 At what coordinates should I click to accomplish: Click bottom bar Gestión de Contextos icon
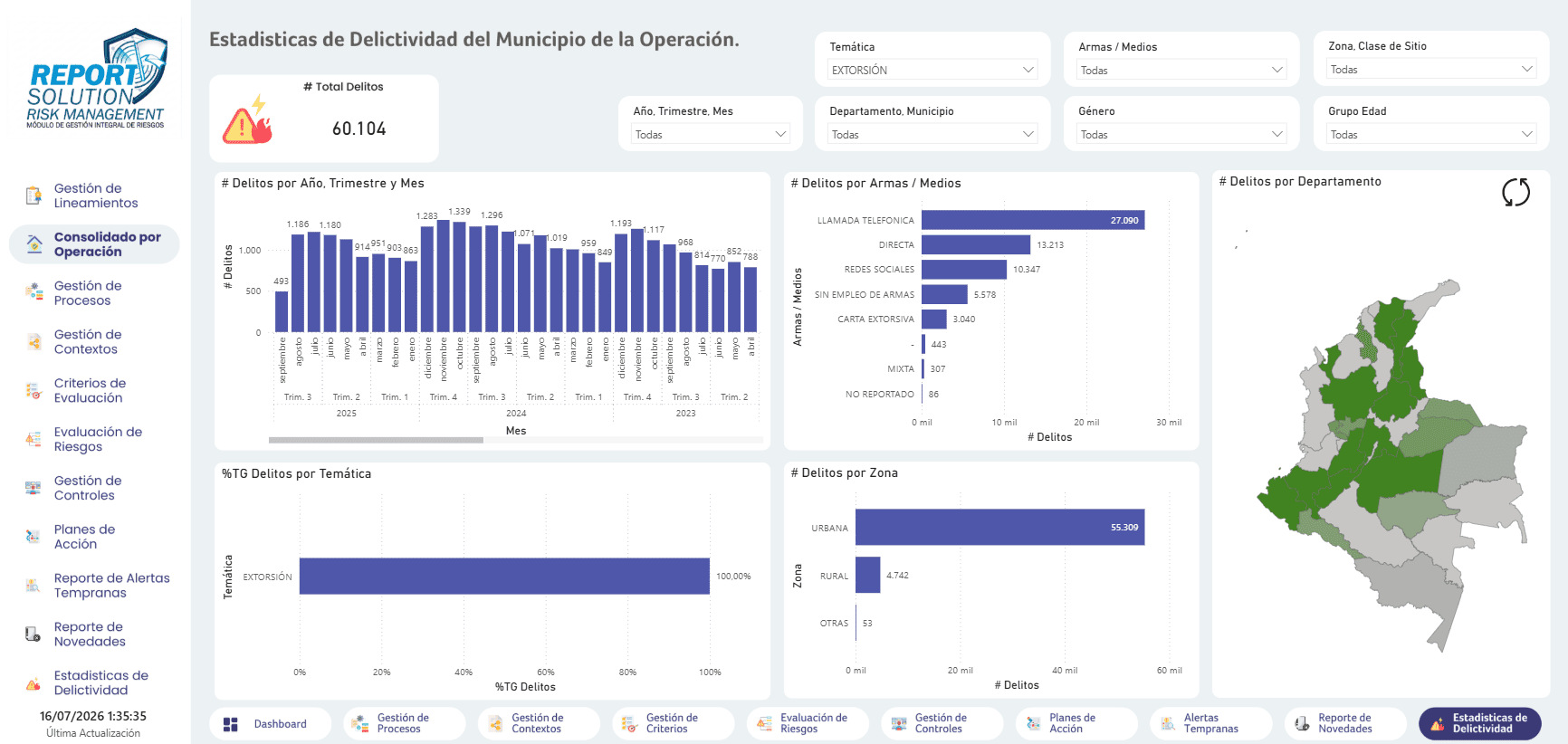click(495, 723)
